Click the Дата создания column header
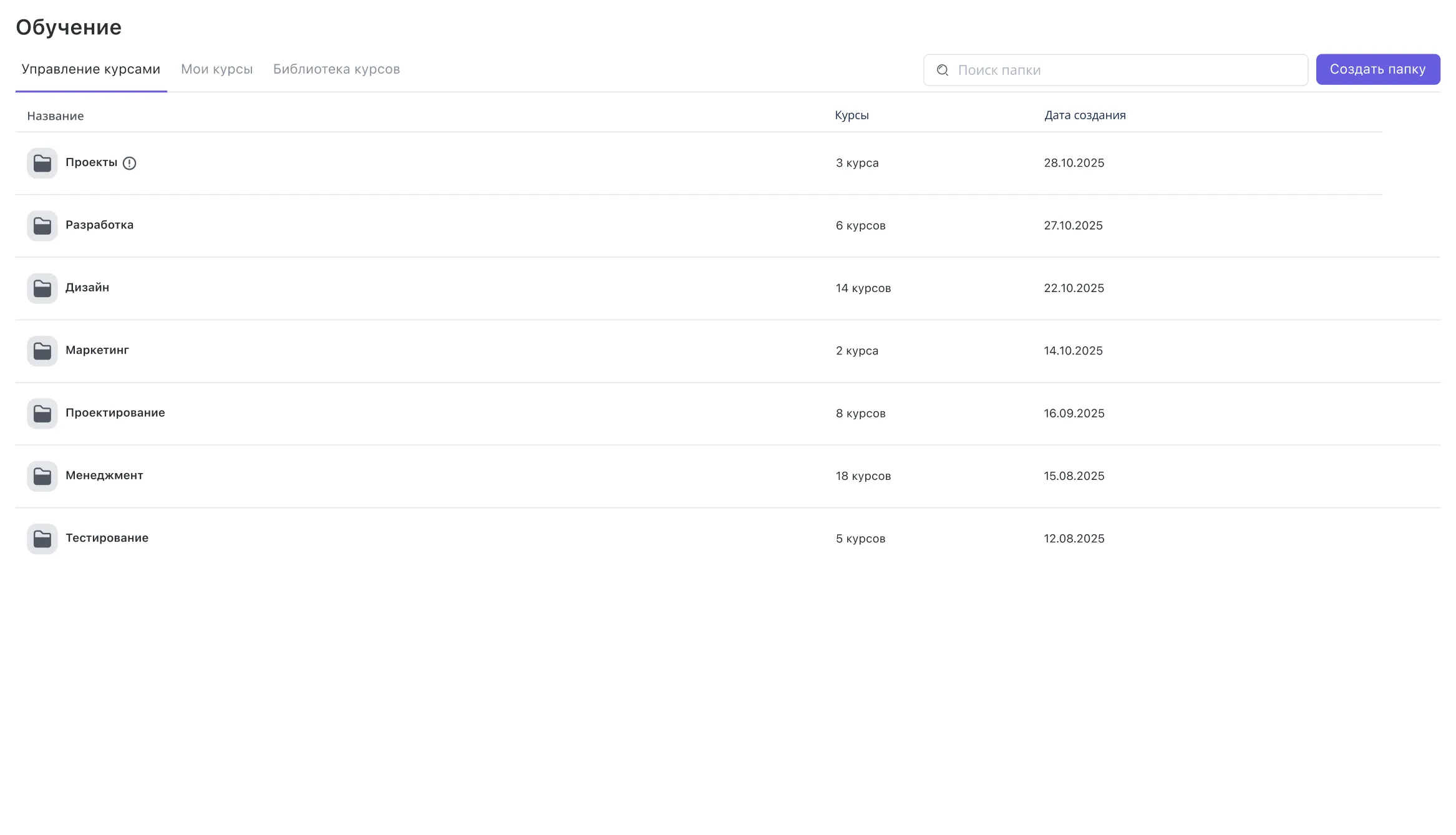 pos(1085,115)
